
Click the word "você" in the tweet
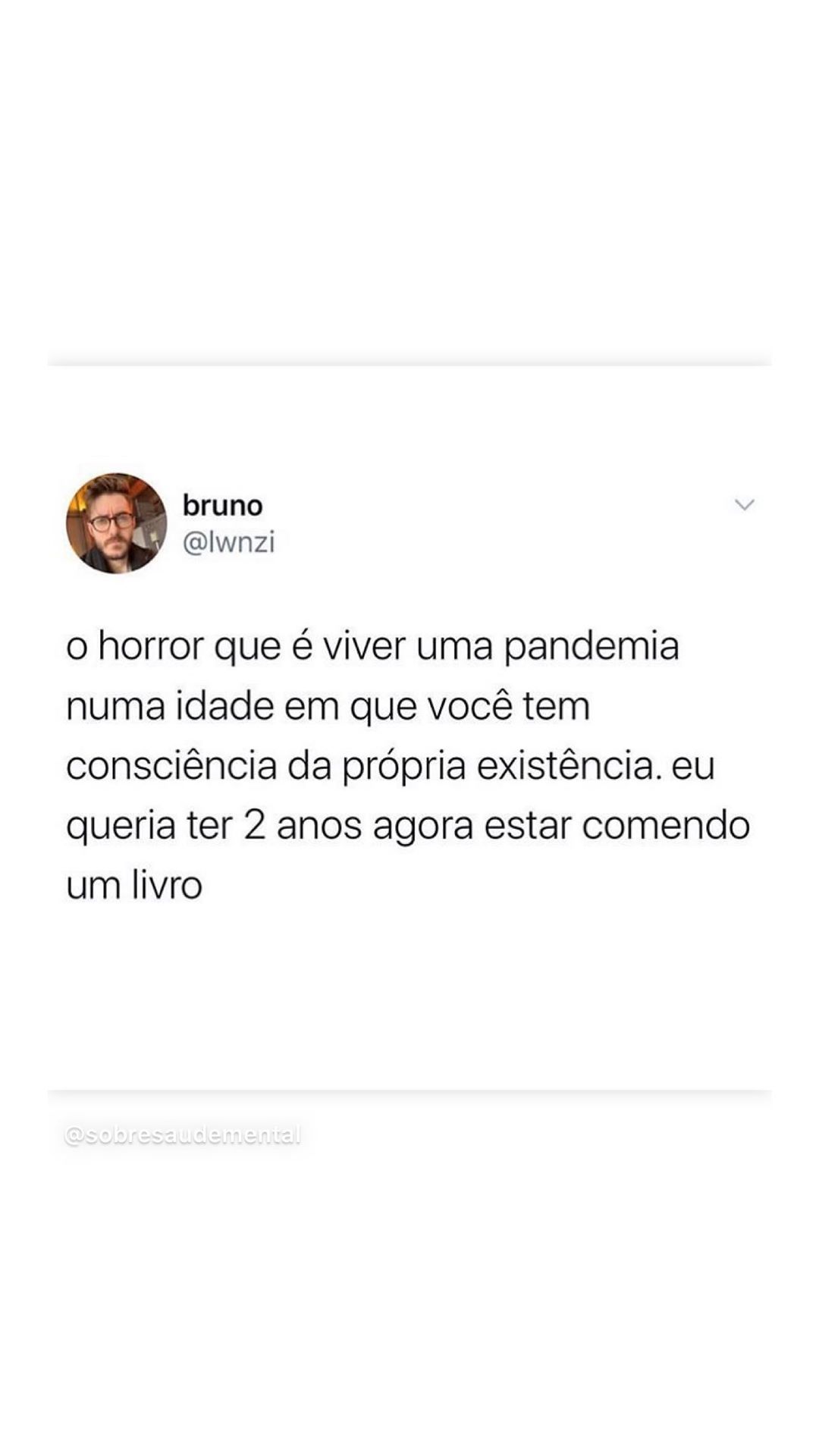point(470,707)
